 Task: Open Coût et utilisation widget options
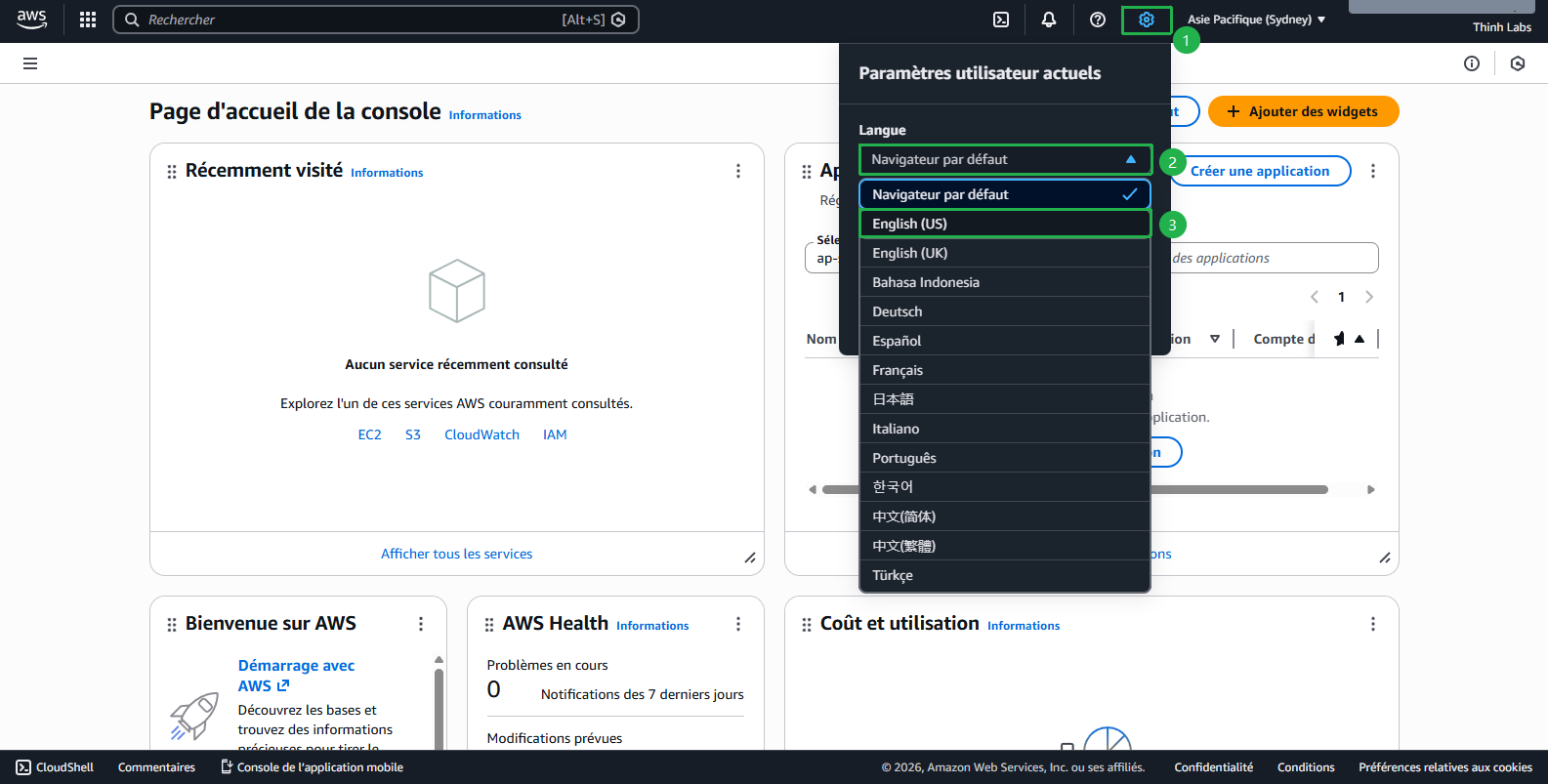click(1373, 624)
